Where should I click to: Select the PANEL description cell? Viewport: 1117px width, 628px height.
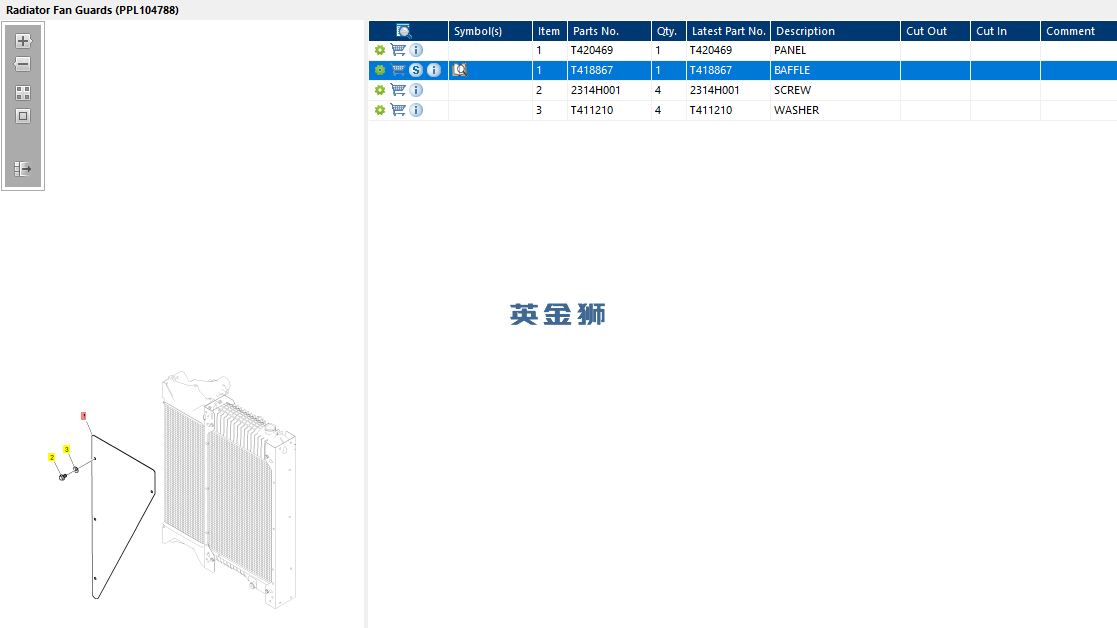(835, 50)
